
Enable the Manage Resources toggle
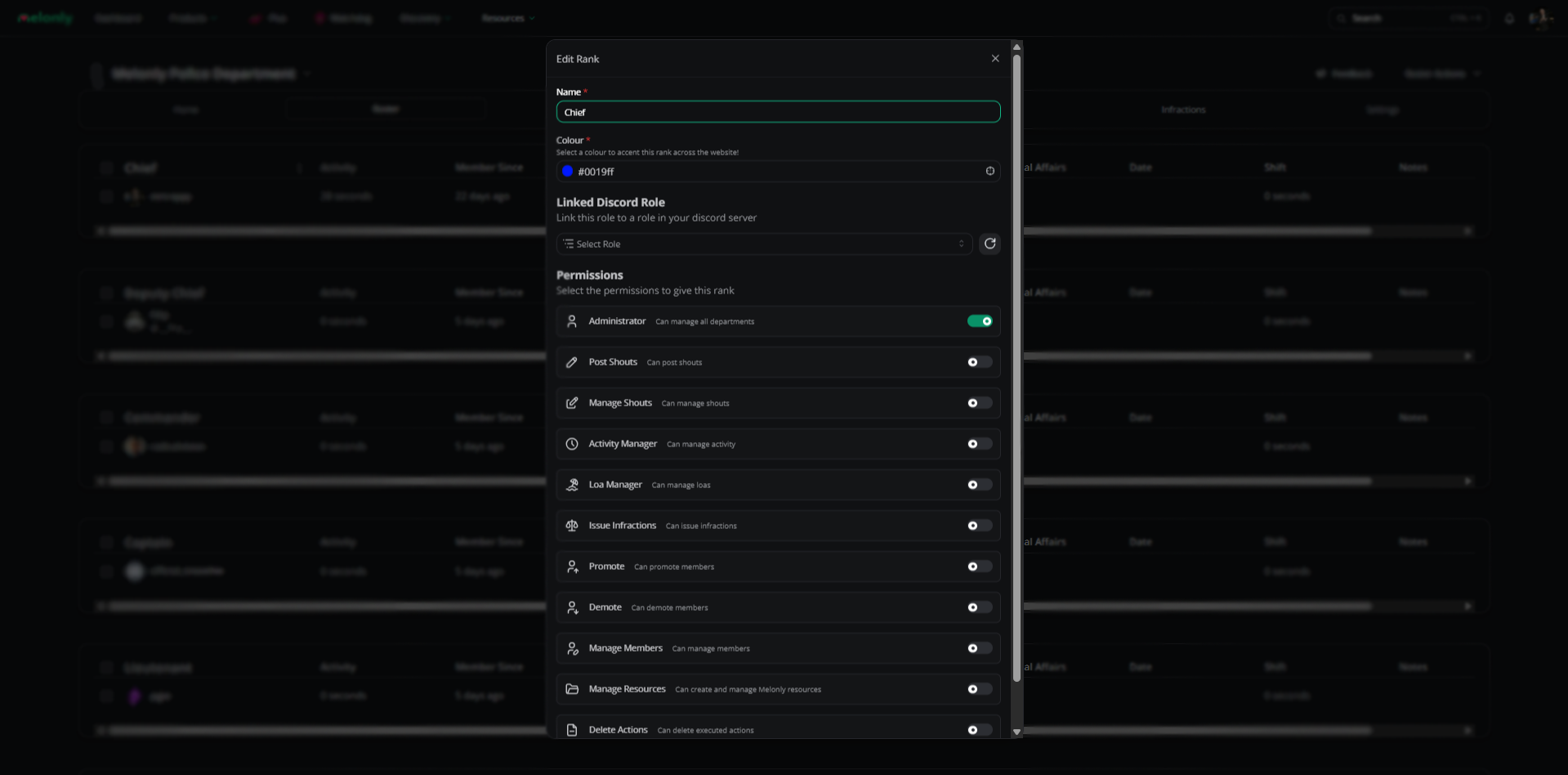coord(980,689)
